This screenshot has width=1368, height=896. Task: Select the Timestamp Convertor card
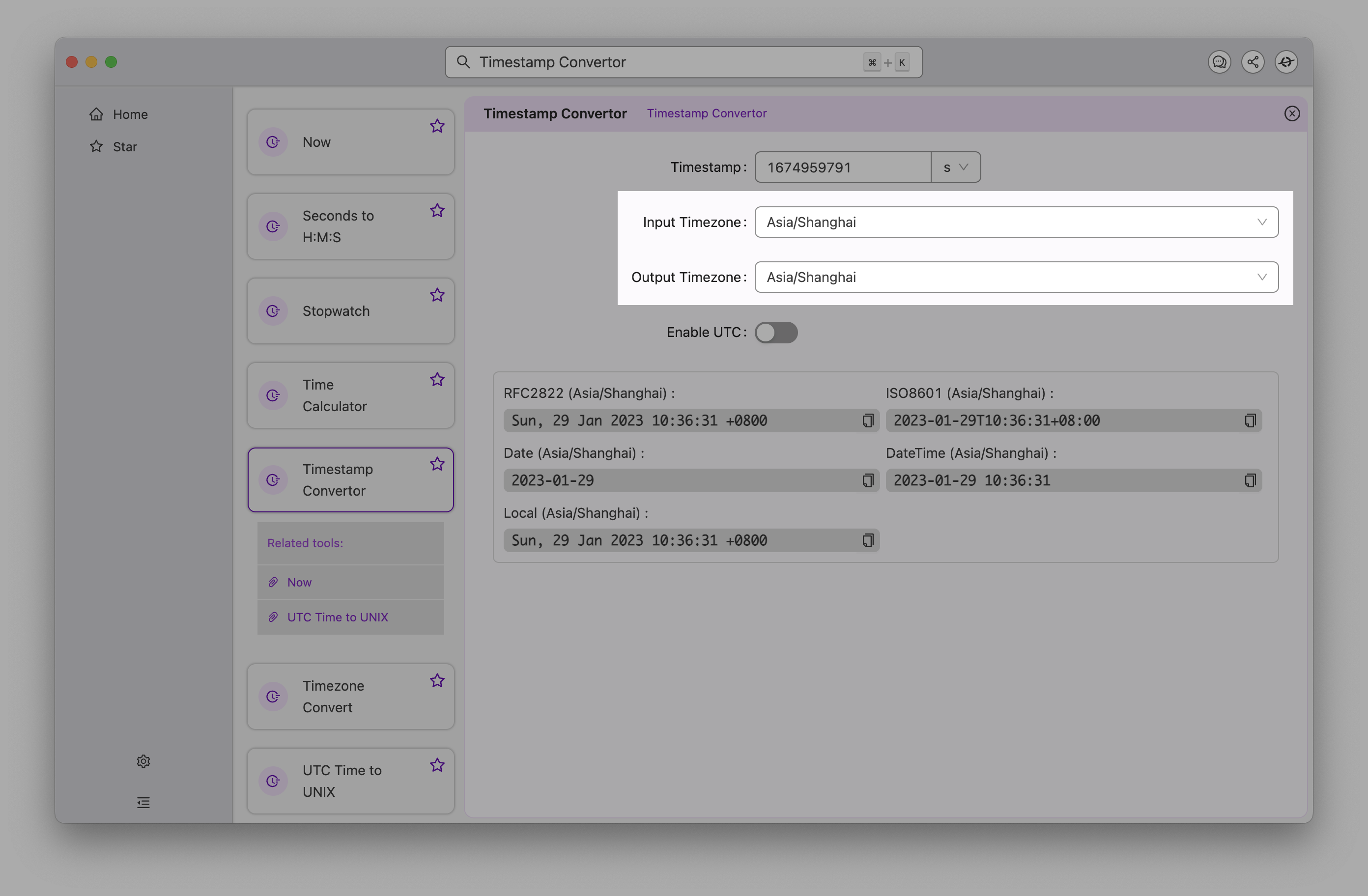351,480
